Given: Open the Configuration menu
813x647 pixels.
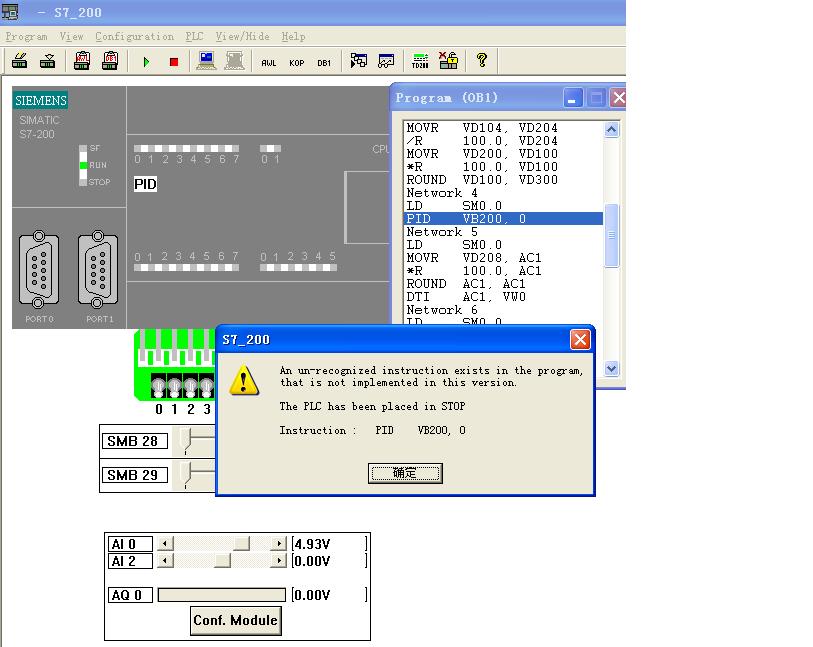Looking at the screenshot, I should tap(134, 36).
